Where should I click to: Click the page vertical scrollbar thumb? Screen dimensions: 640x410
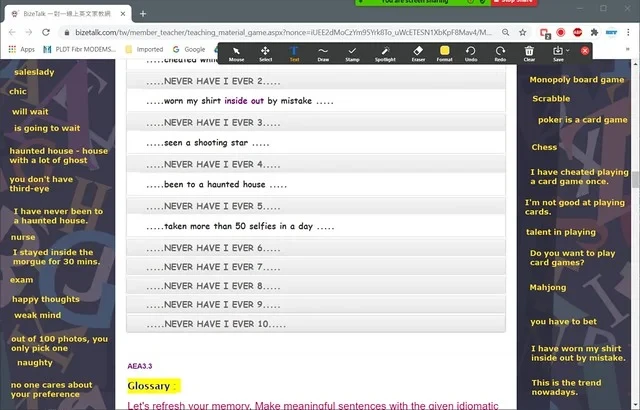coord(636,180)
